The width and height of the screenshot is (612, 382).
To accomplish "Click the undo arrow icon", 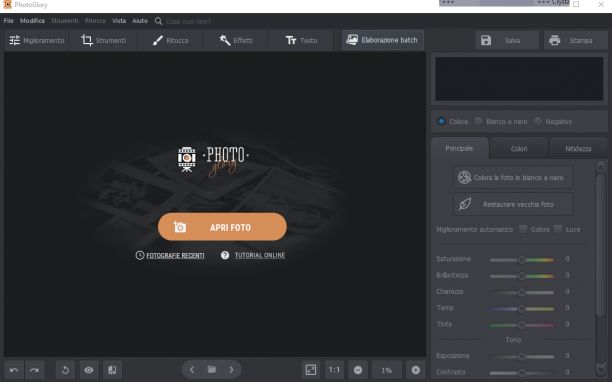I will pos(14,370).
